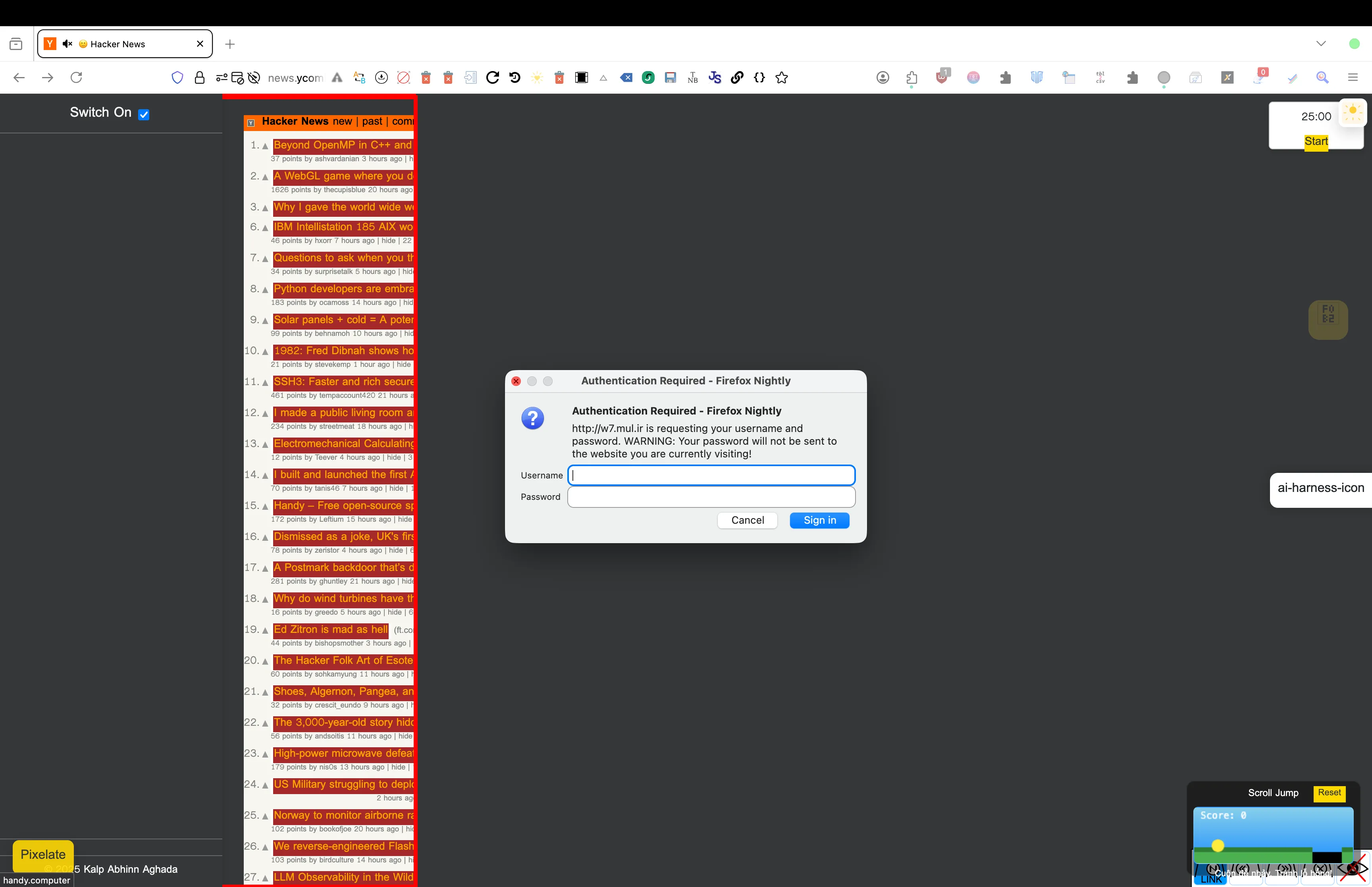Copy link using the chain icon
The width and height of the screenshot is (1372, 887).
click(x=737, y=77)
